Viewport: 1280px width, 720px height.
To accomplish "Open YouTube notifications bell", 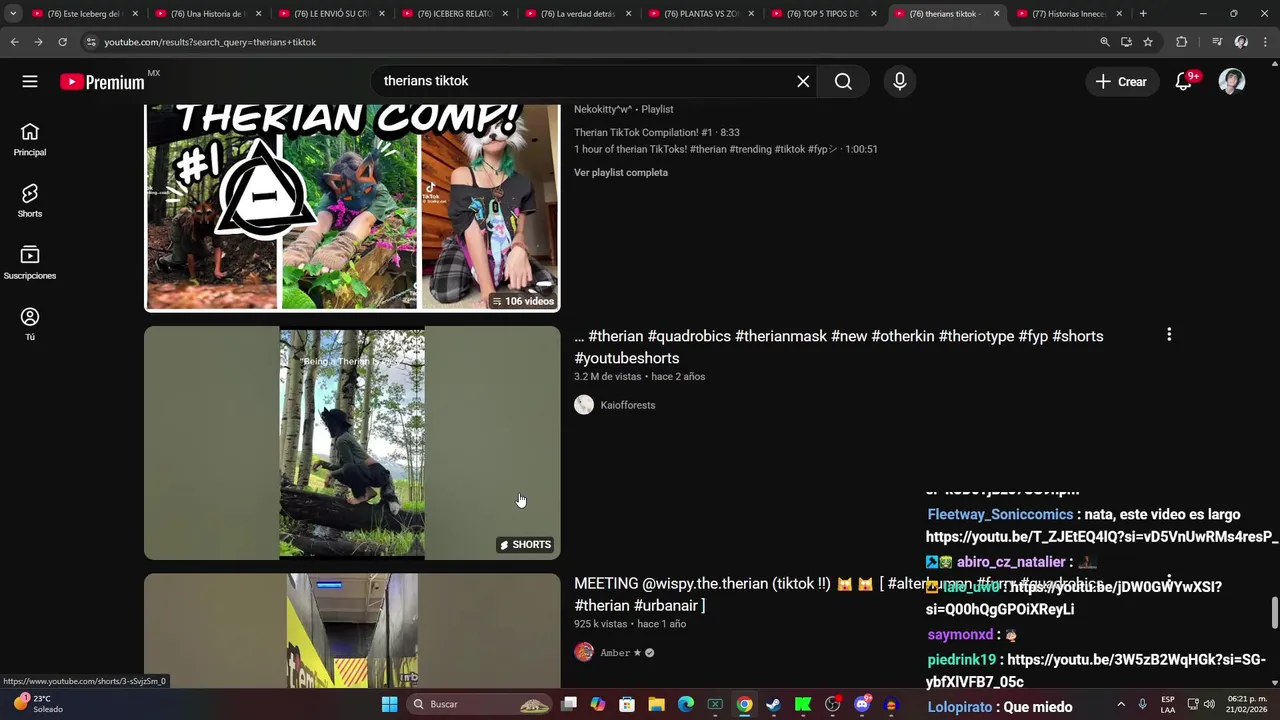I will [1184, 82].
